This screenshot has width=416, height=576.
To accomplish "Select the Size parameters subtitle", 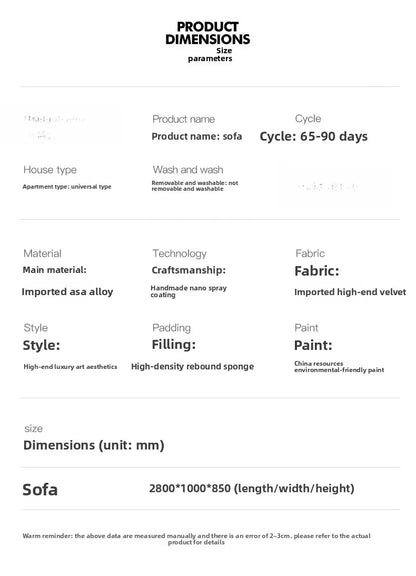I will (210, 54).
